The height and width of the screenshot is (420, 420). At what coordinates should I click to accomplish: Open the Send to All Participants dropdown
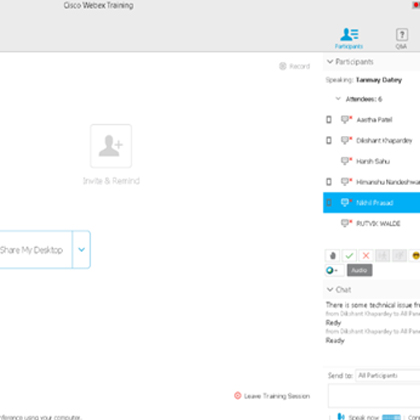[388, 376]
